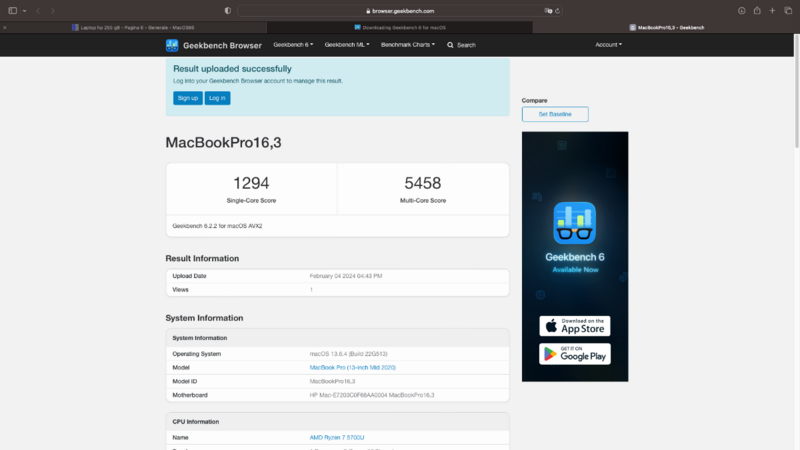This screenshot has width=800, height=450.
Task: Click Download on the App Store badge
Action: 574,326
